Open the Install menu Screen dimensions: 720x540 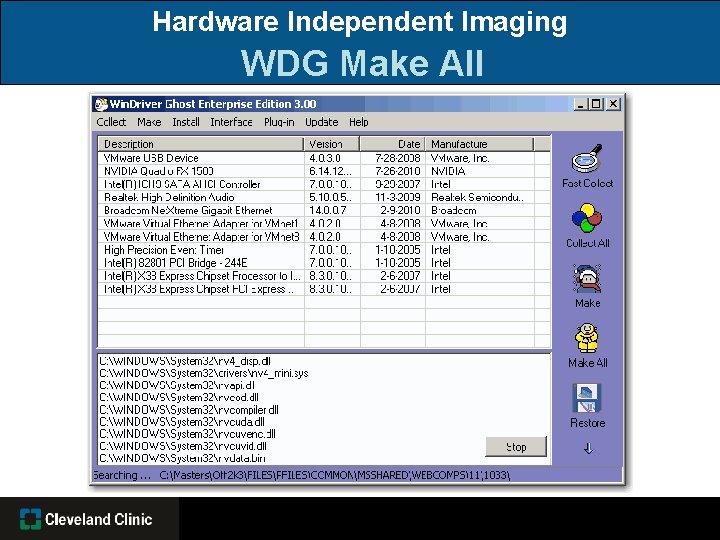[x=186, y=122]
